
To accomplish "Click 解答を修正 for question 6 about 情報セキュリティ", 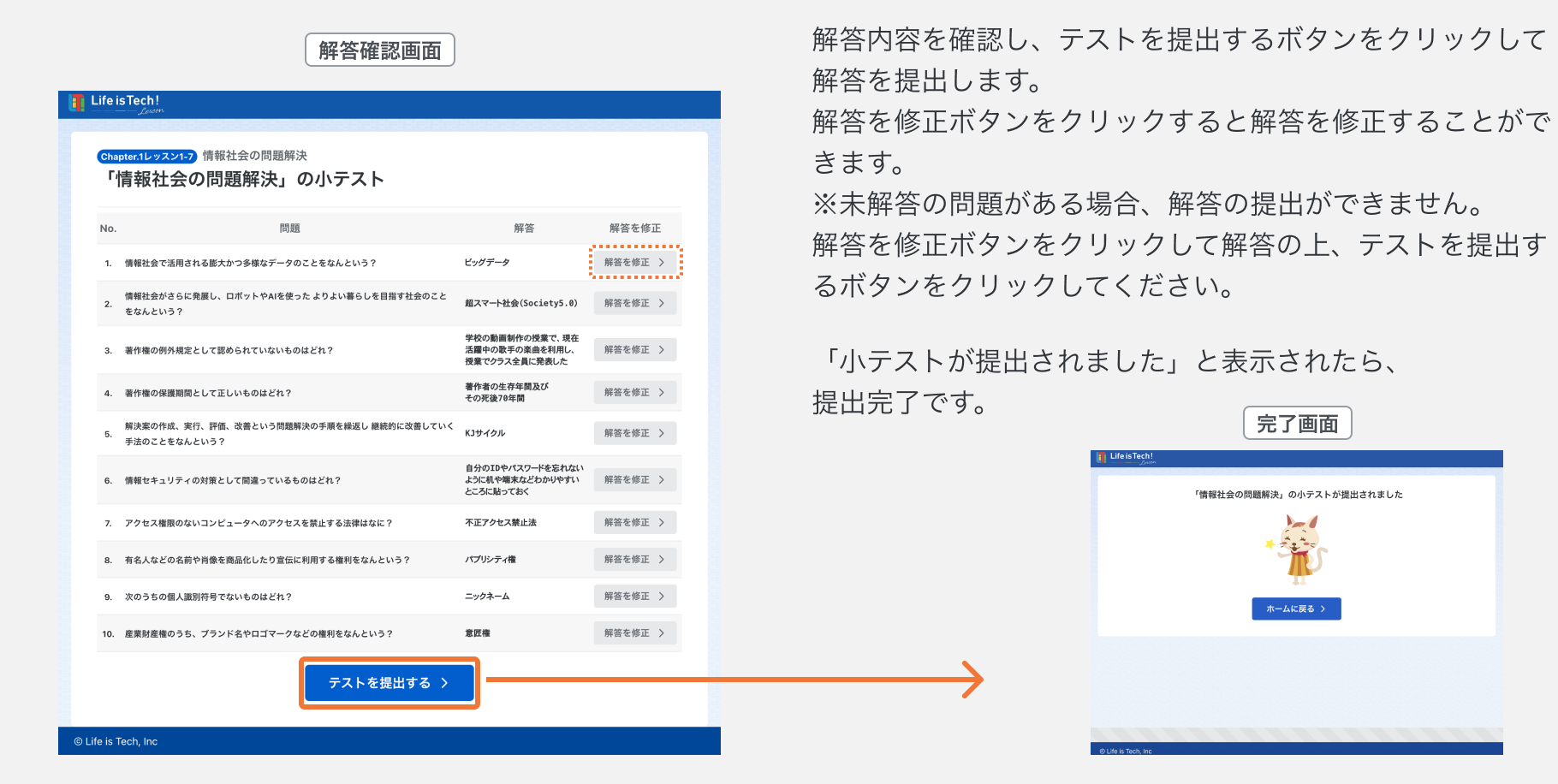I will 635,480.
